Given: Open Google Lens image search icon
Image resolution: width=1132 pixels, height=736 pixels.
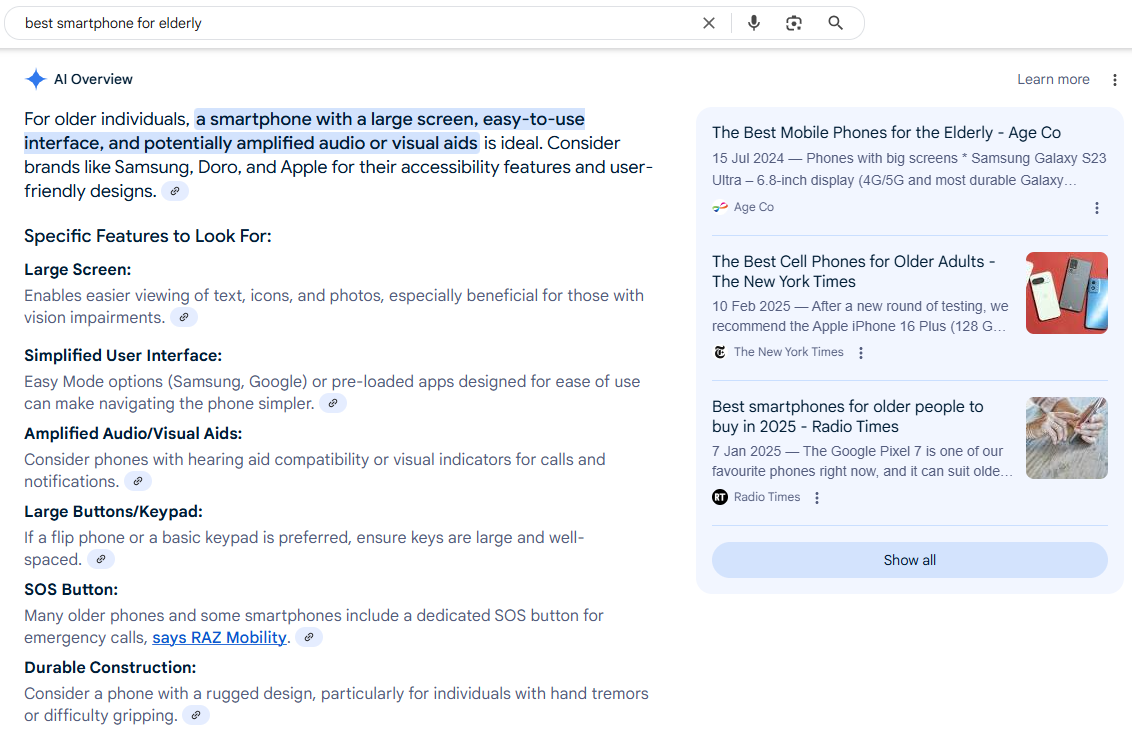Looking at the screenshot, I should point(794,23).
